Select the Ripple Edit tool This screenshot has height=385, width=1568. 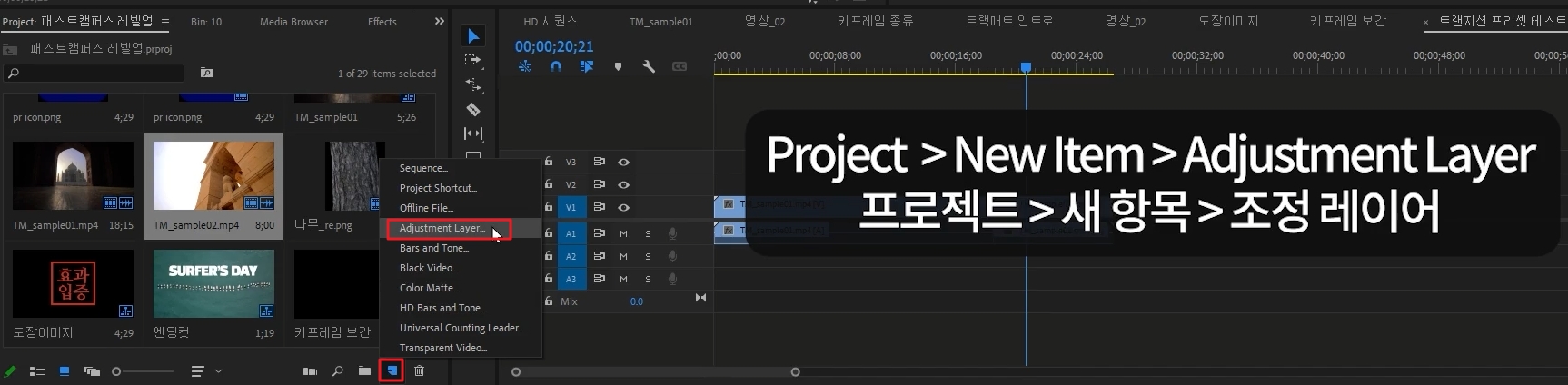click(473, 84)
